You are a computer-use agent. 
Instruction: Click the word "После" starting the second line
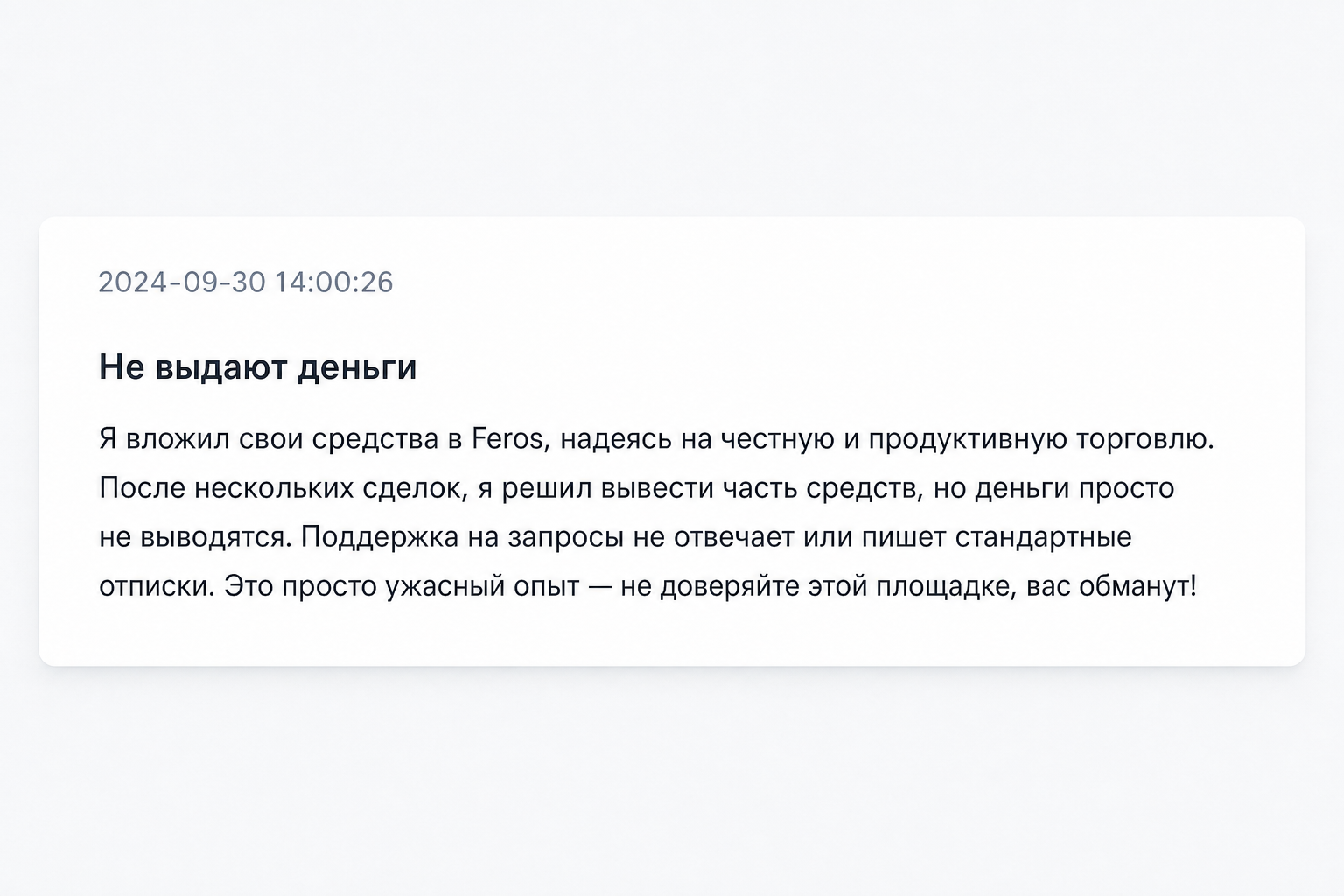[143, 487]
